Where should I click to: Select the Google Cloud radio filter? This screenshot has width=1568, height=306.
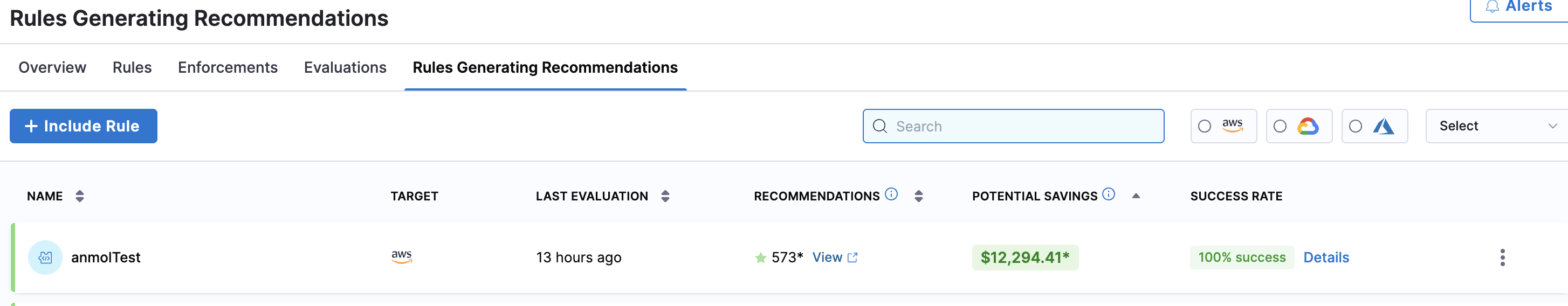(x=1280, y=126)
